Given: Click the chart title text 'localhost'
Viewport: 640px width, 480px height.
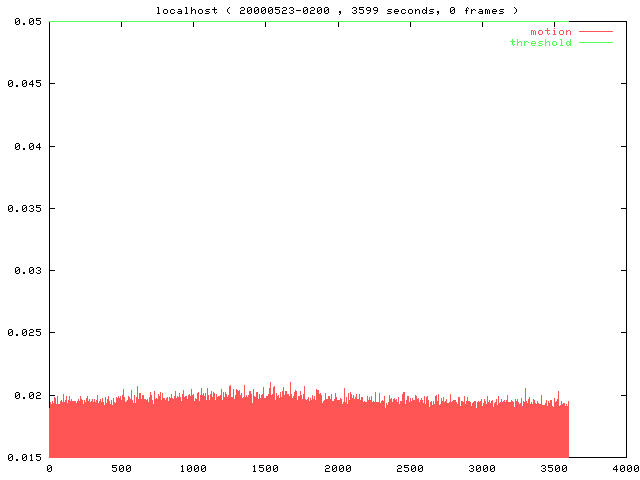Looking at the screenshot, I should point(186,10).
